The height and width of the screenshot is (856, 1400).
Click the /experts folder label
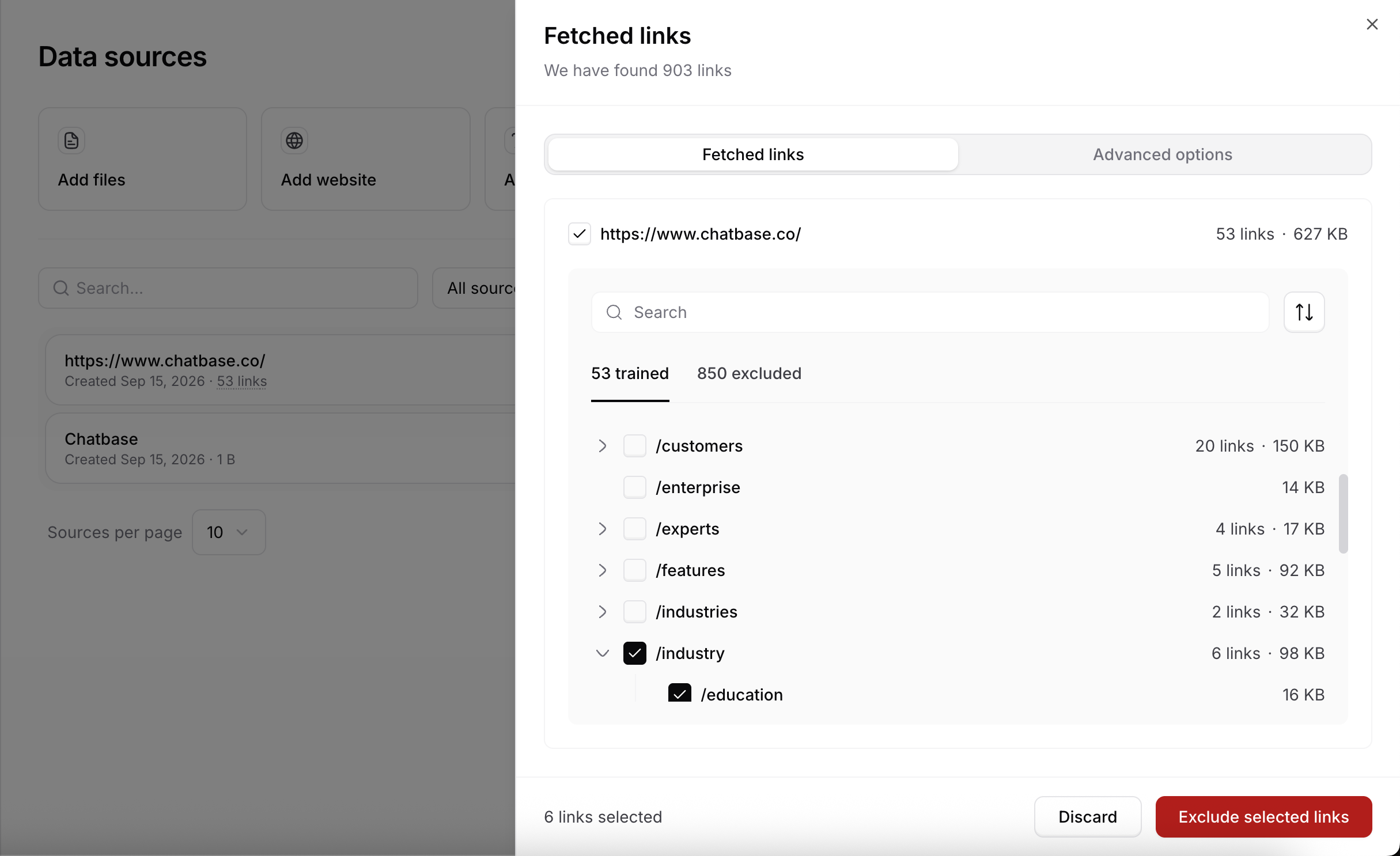pos(687,529)
